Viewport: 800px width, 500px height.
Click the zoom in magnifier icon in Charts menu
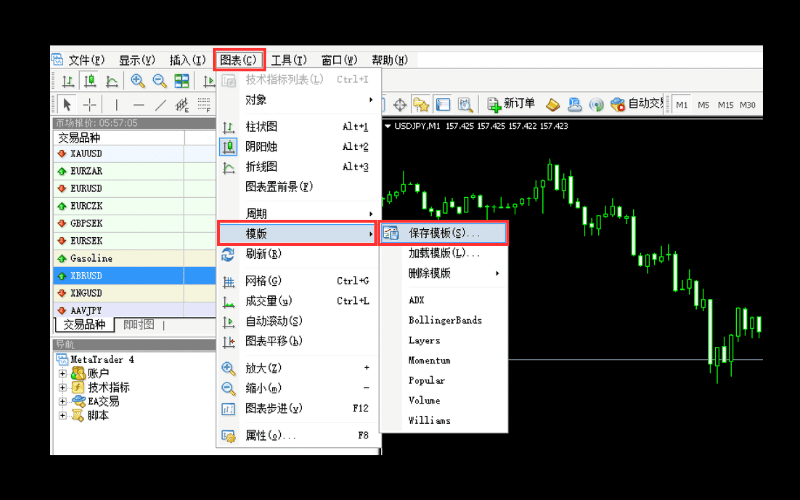[229, 368]
